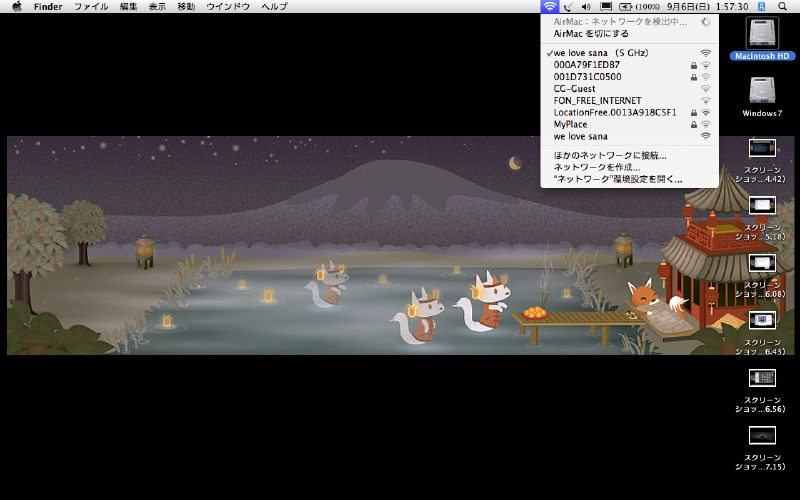Join network 000A79F1ED87
The image size is (800, 500).
630,65
